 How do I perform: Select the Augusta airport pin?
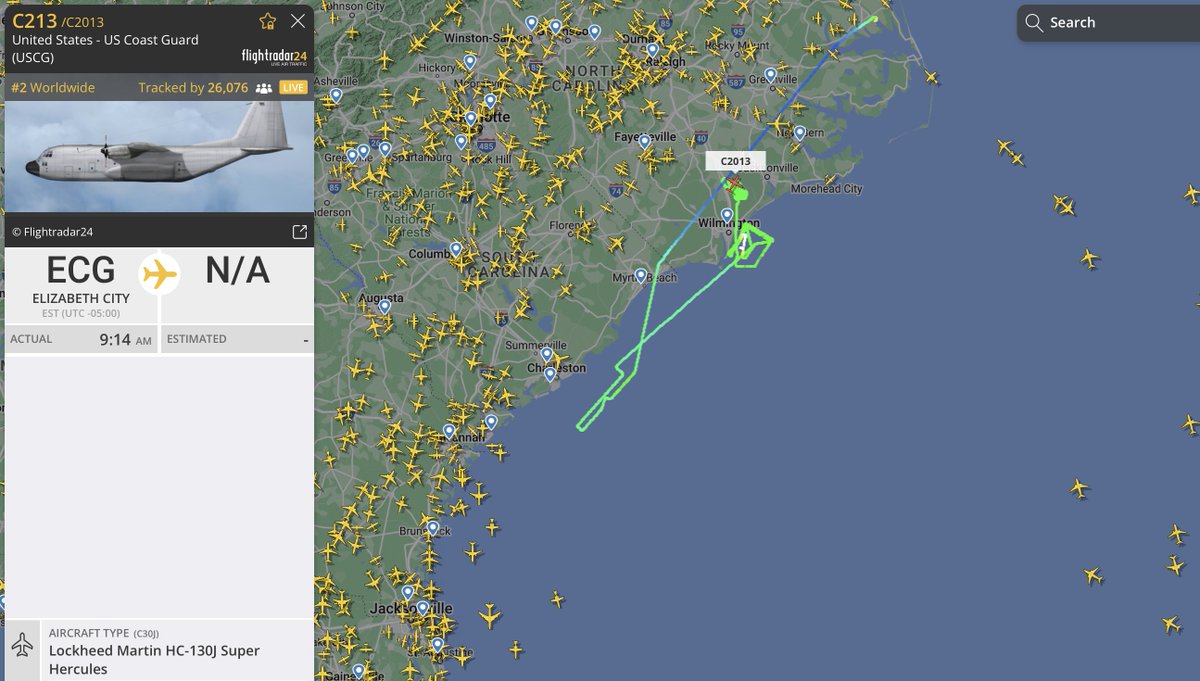click(x=385, y=307)
